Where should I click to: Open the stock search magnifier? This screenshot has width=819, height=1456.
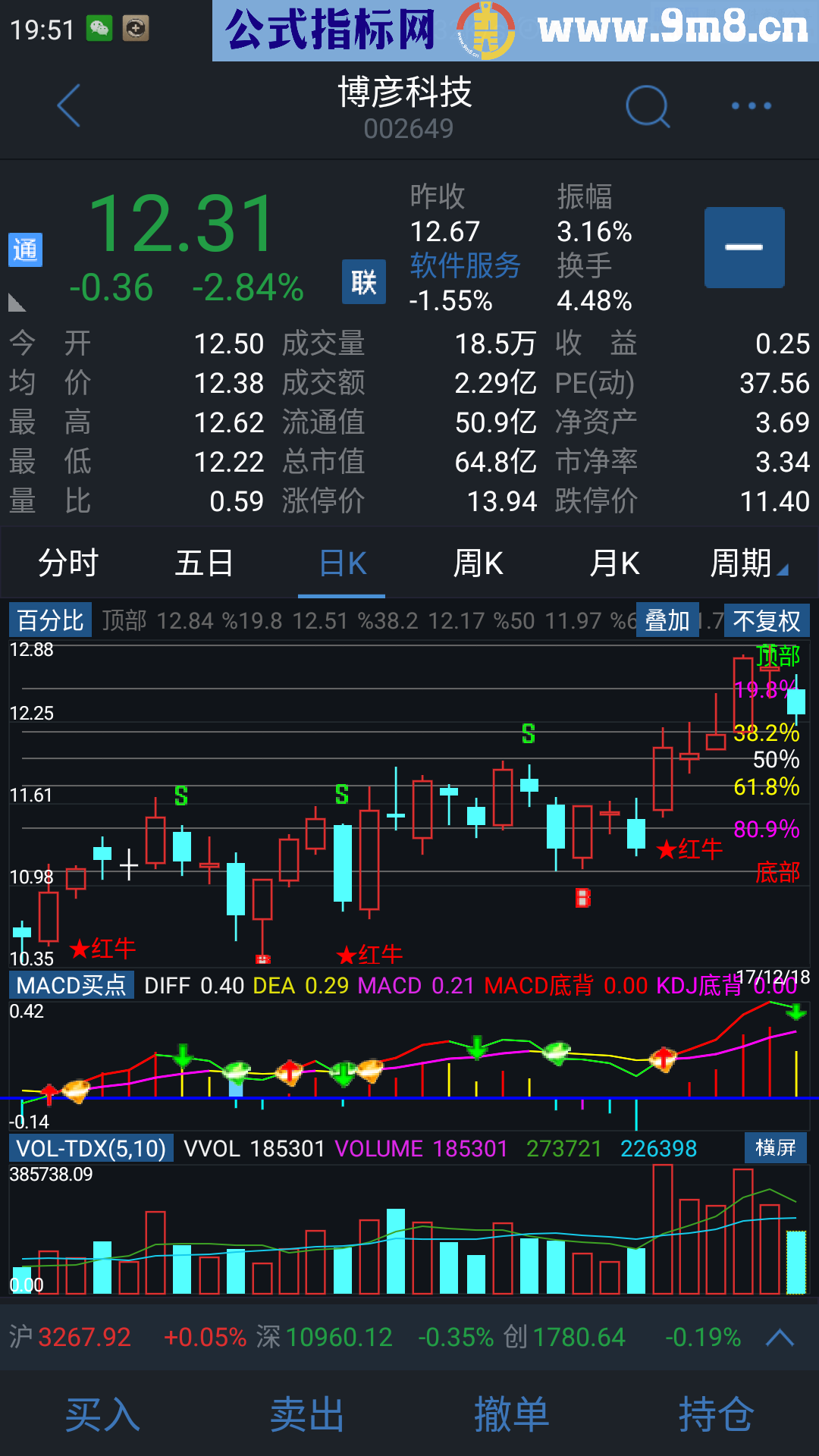point(648,106)
